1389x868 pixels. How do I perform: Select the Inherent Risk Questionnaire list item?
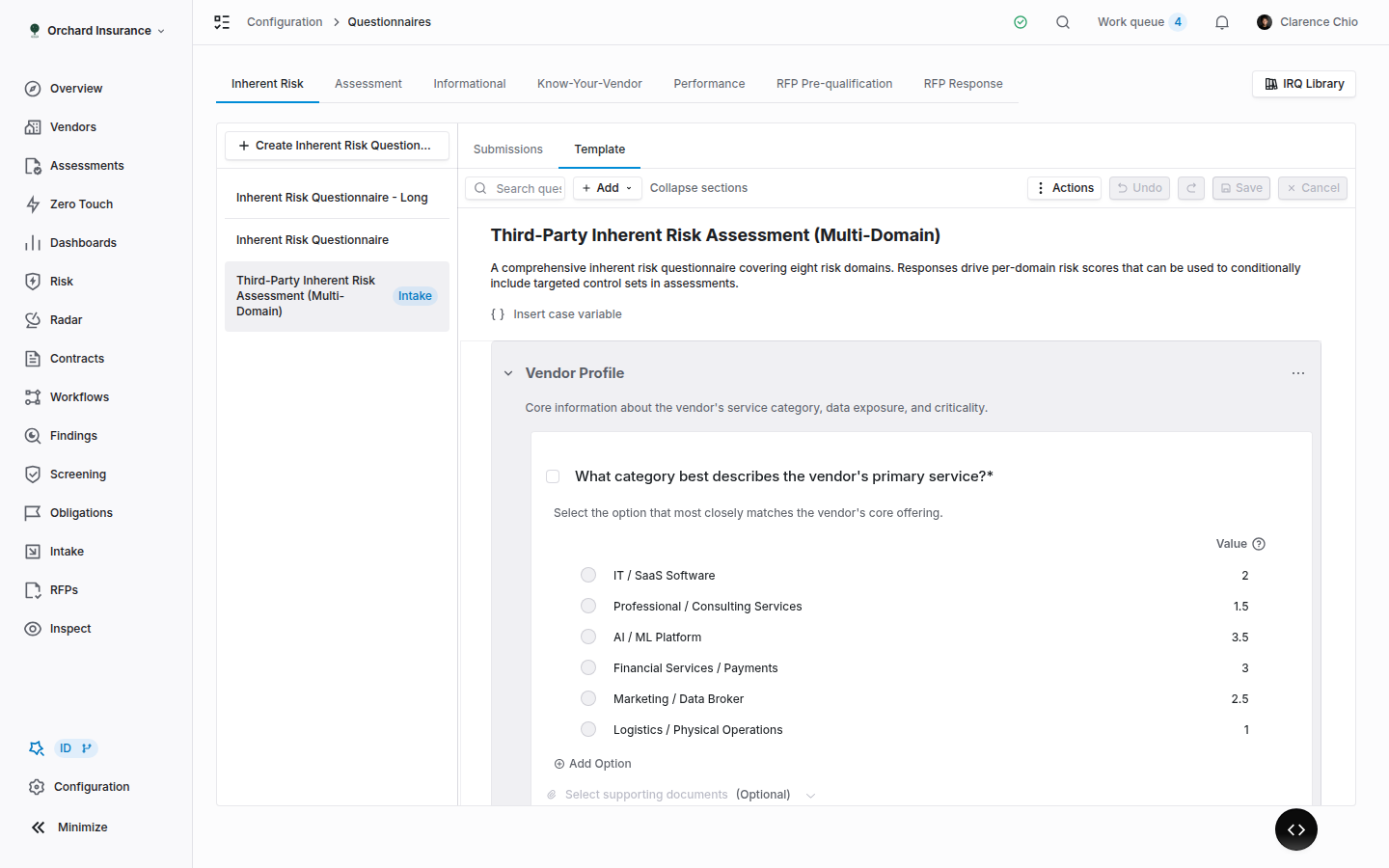(x=337, y=240)
